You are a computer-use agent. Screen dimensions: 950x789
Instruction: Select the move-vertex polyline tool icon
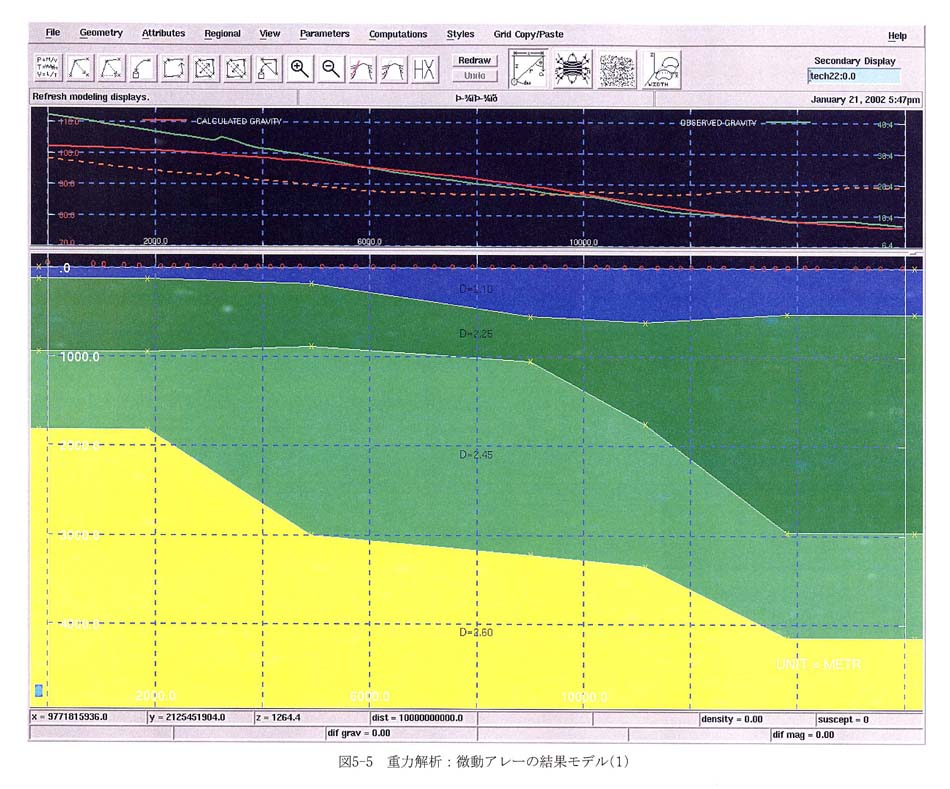point(80,68)
